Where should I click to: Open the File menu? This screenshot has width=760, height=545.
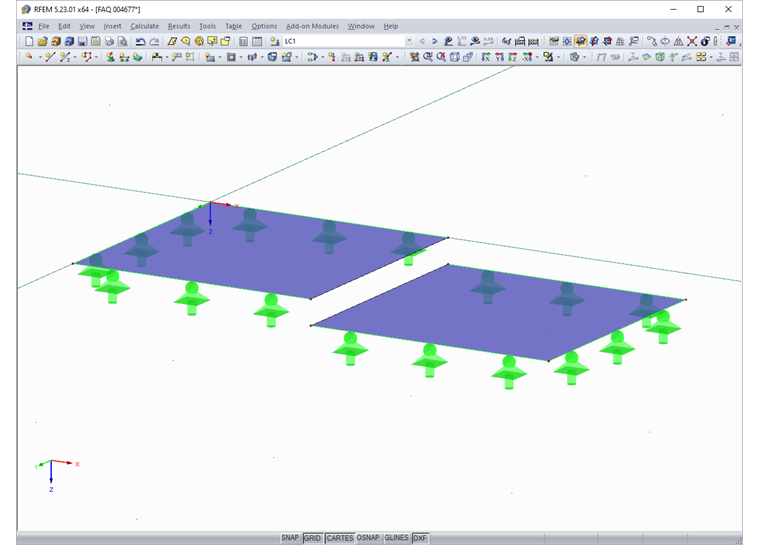click(x=44, y=26)
